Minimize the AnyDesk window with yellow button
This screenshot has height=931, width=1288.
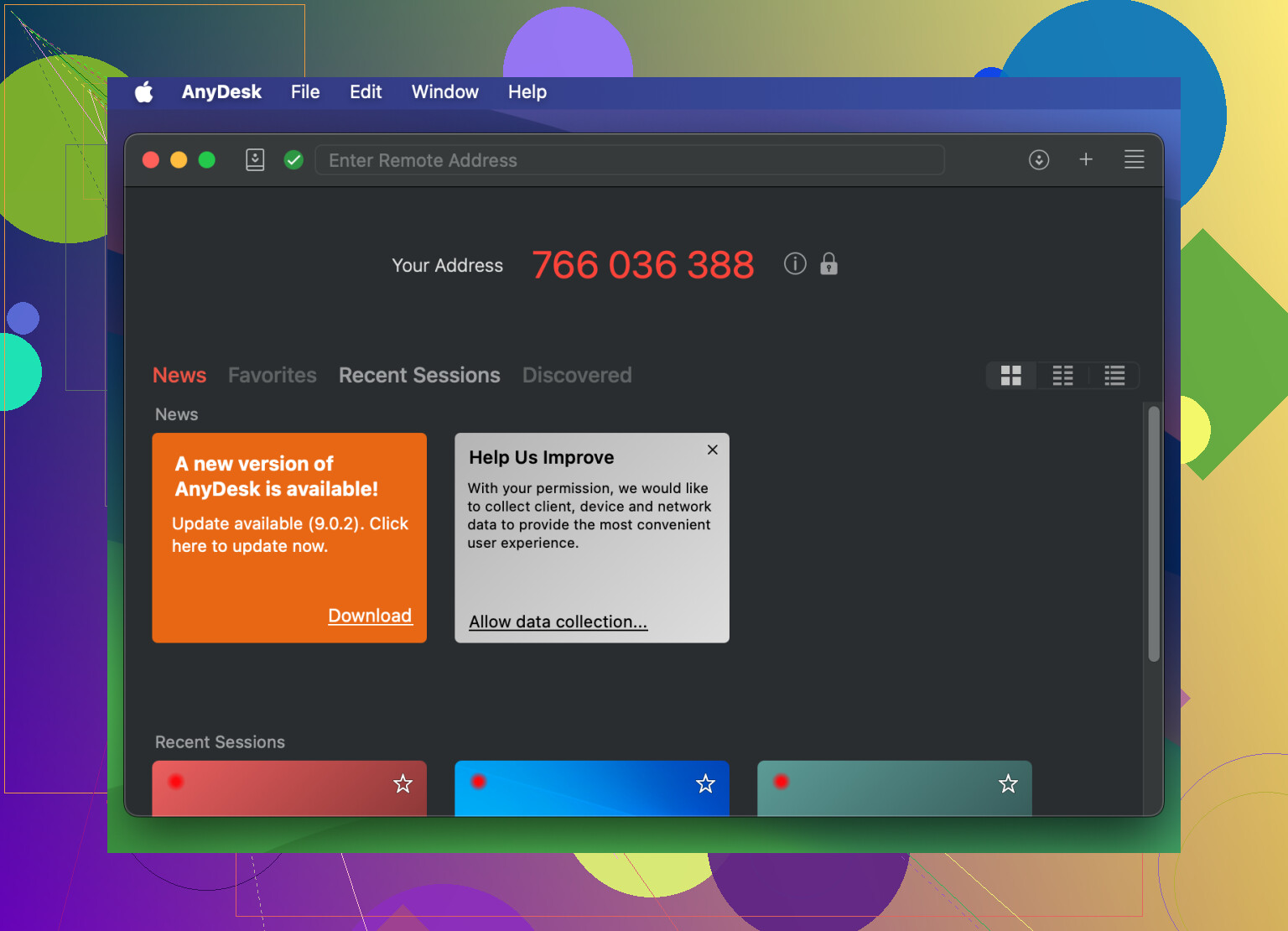[179, 159]
